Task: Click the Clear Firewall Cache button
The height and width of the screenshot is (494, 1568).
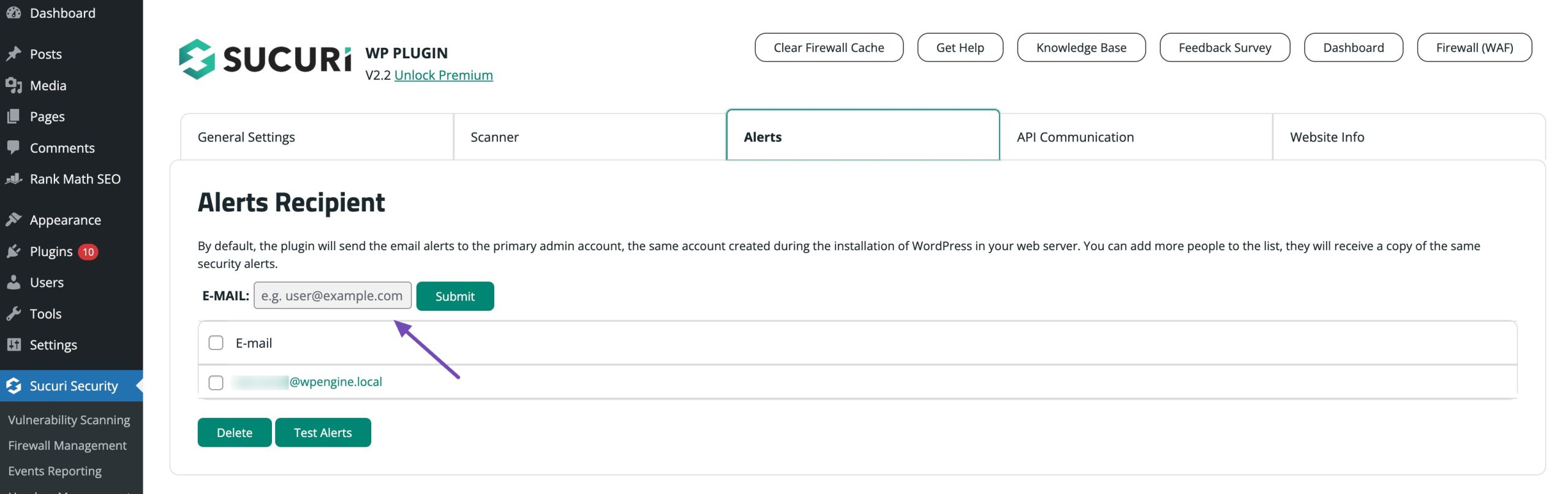Action: click(828, 48)
